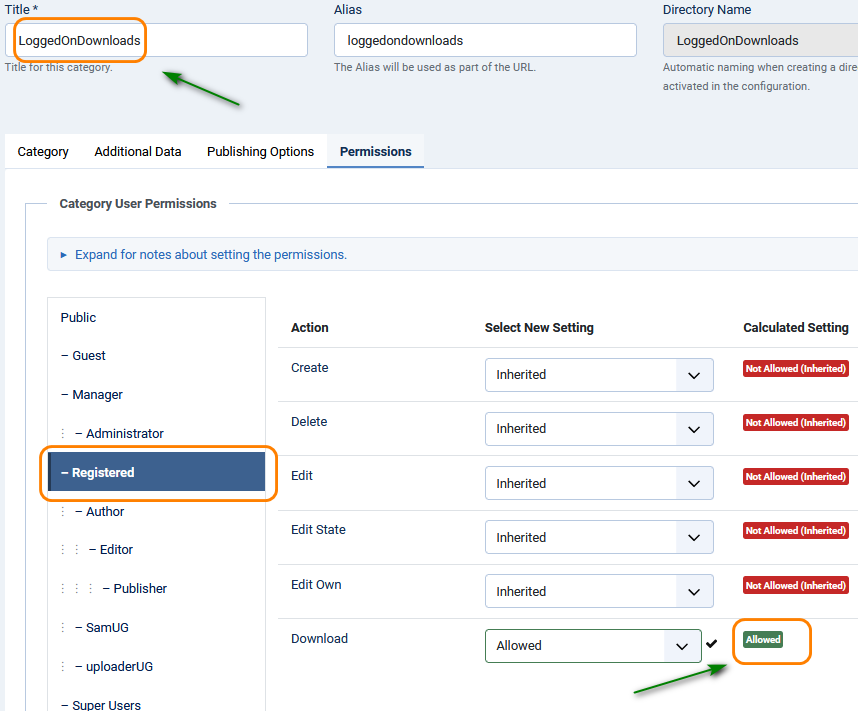
Task: Expand notes about setting the permissions
Action: [211, 255]
